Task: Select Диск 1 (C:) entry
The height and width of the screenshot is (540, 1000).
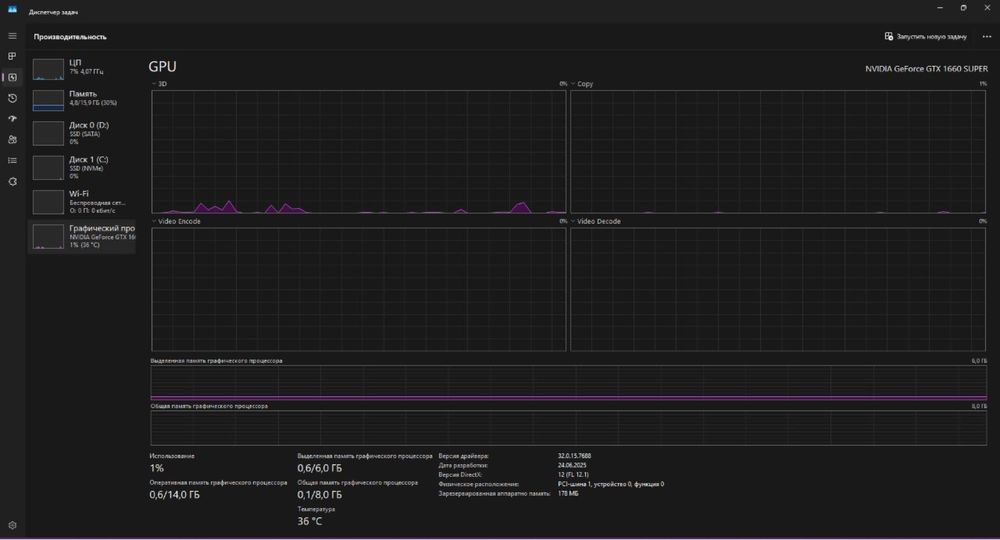Action: pos(82,168)
